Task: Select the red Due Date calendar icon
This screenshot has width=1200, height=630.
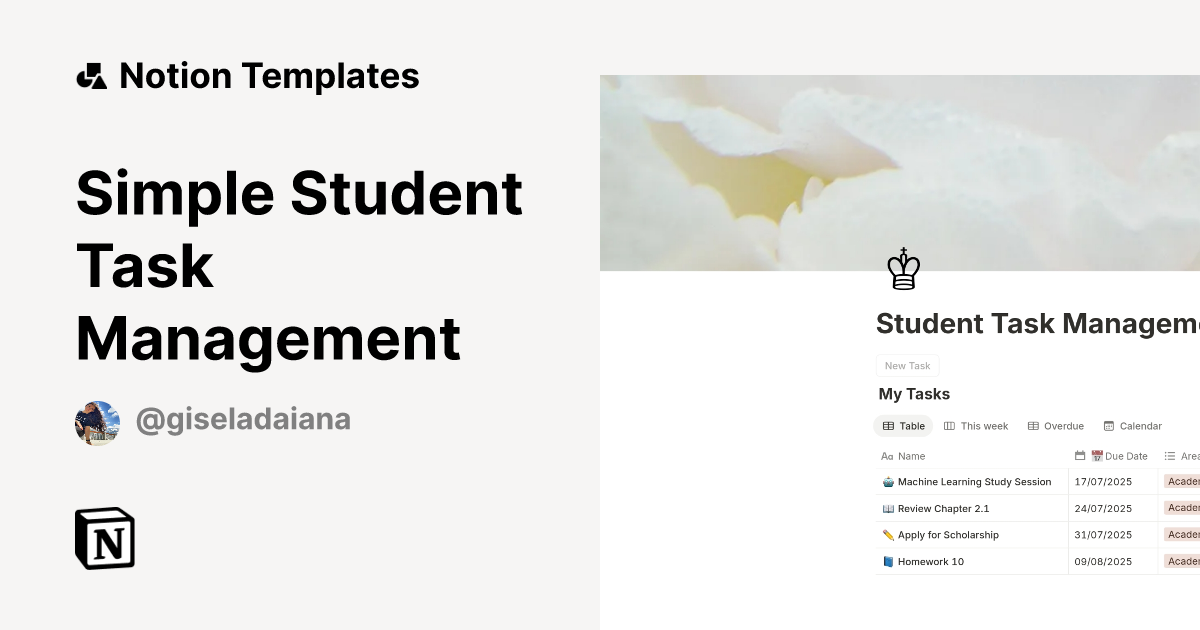Action: pyautogui.click(x=1097, y=455)
